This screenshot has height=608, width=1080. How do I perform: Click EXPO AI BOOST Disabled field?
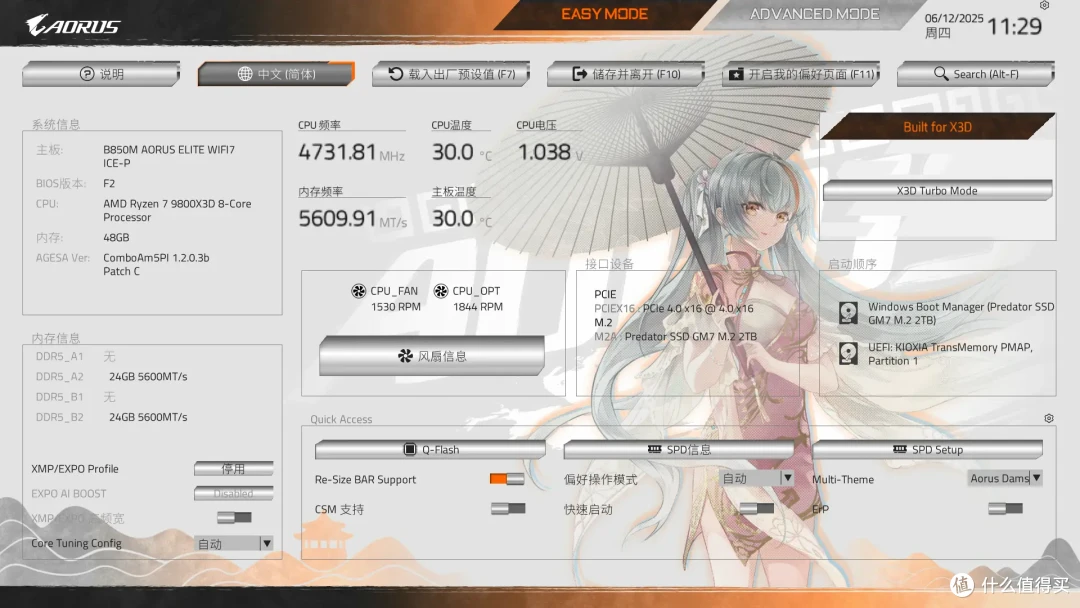[233, 494]
